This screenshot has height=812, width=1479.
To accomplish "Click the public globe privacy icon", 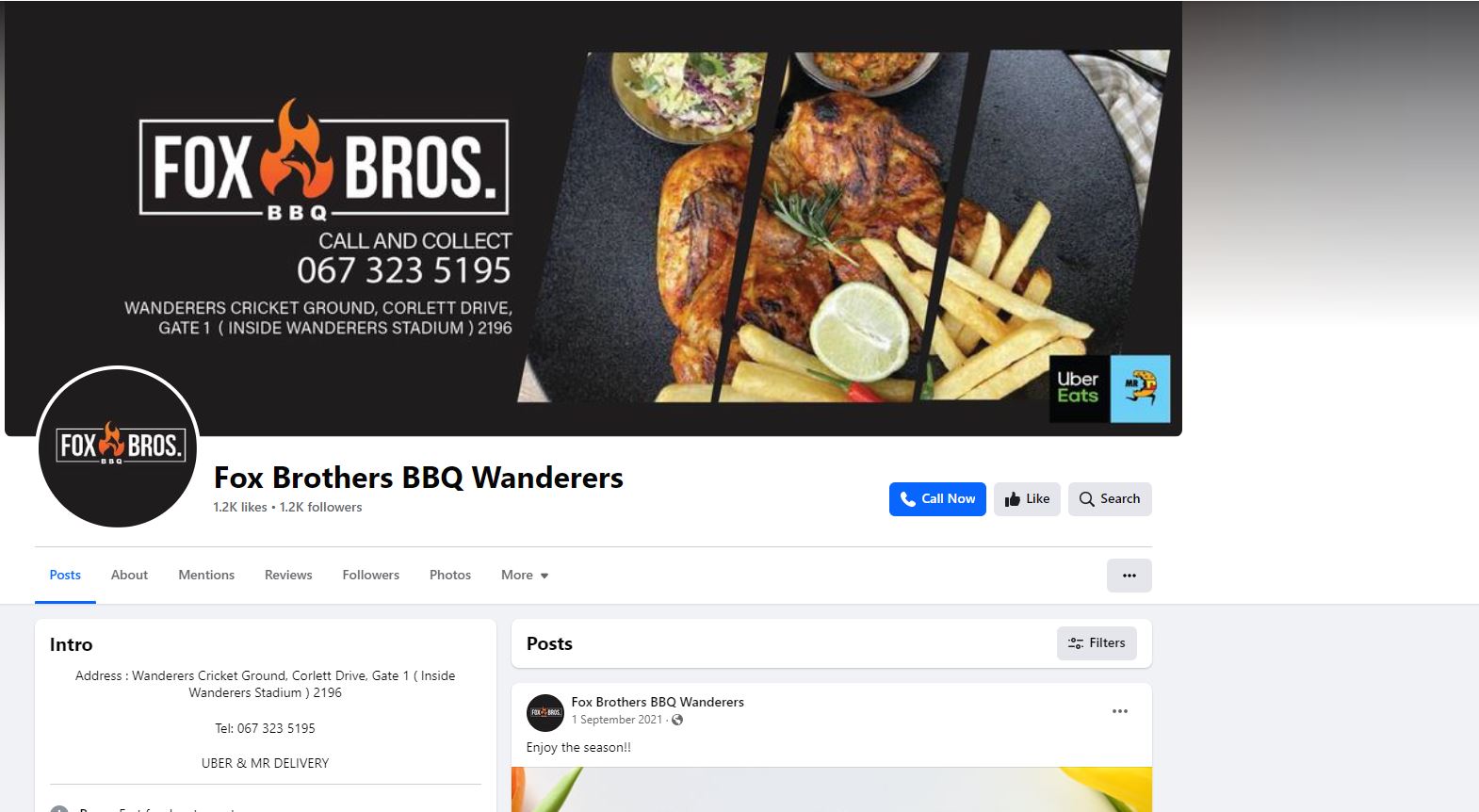I will [677, 720].
